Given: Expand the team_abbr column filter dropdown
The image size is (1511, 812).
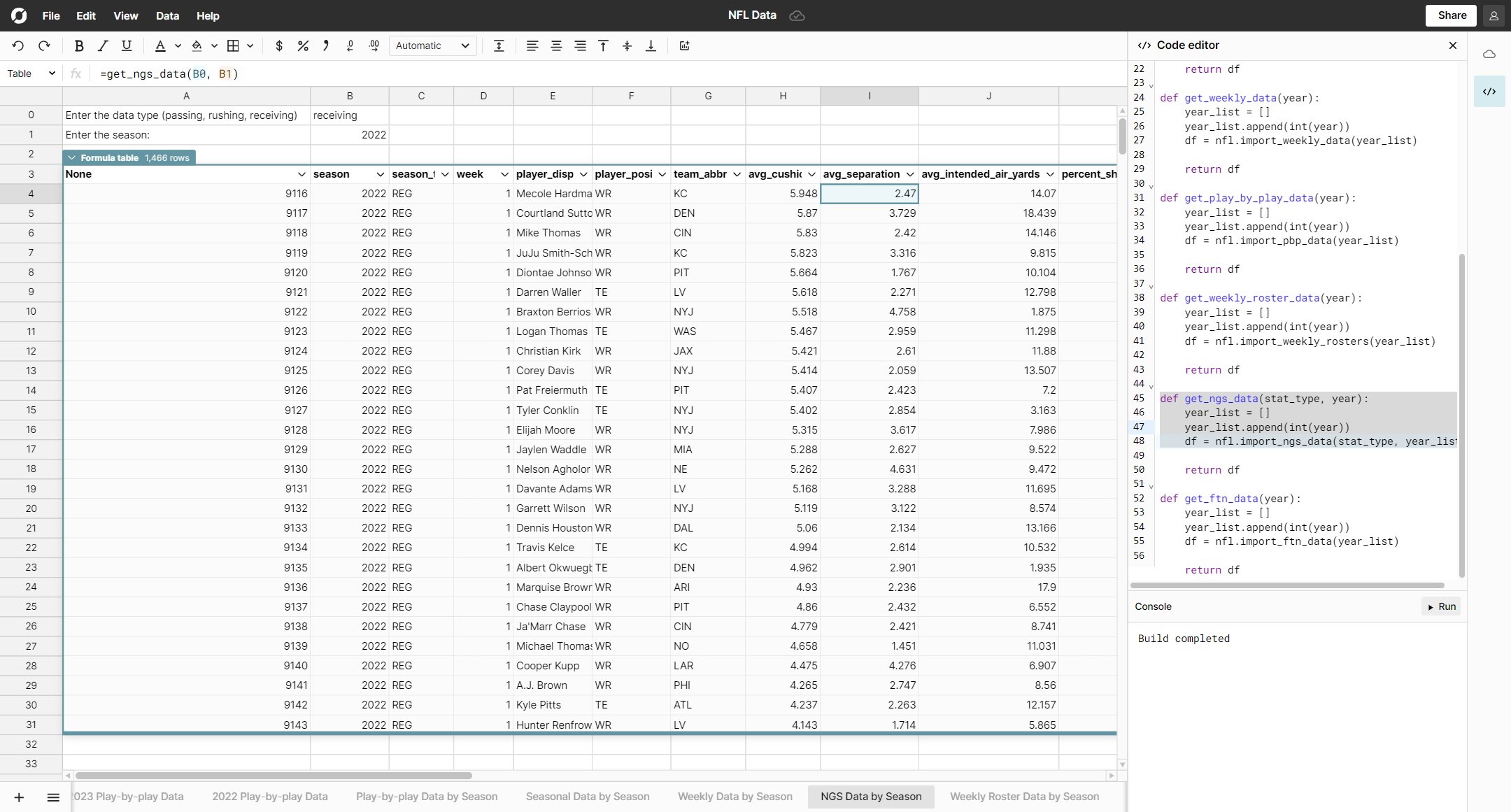Looking at the screenshot, I should pos(735,174).
